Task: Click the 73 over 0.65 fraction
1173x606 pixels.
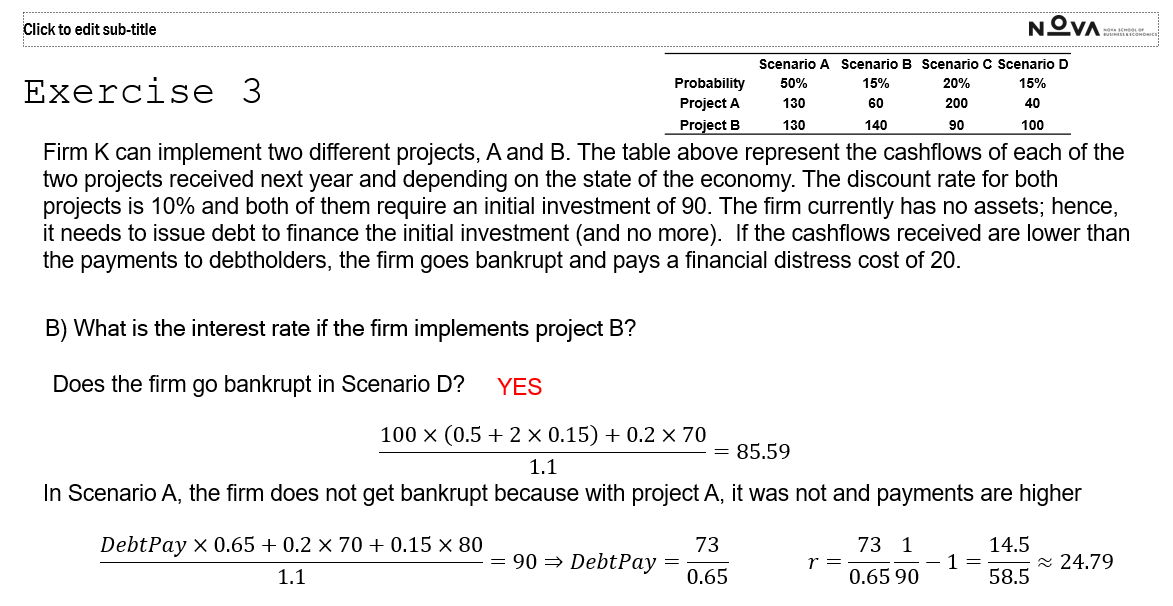Action: (x=707, y=560)
